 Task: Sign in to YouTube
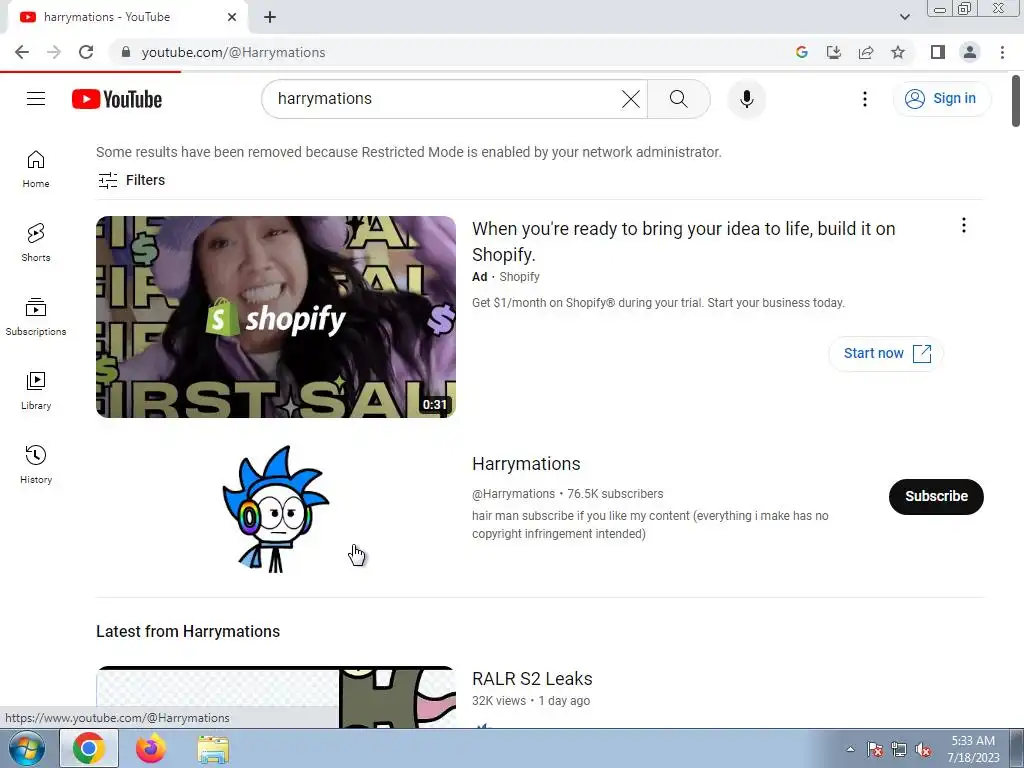[941, 99]
